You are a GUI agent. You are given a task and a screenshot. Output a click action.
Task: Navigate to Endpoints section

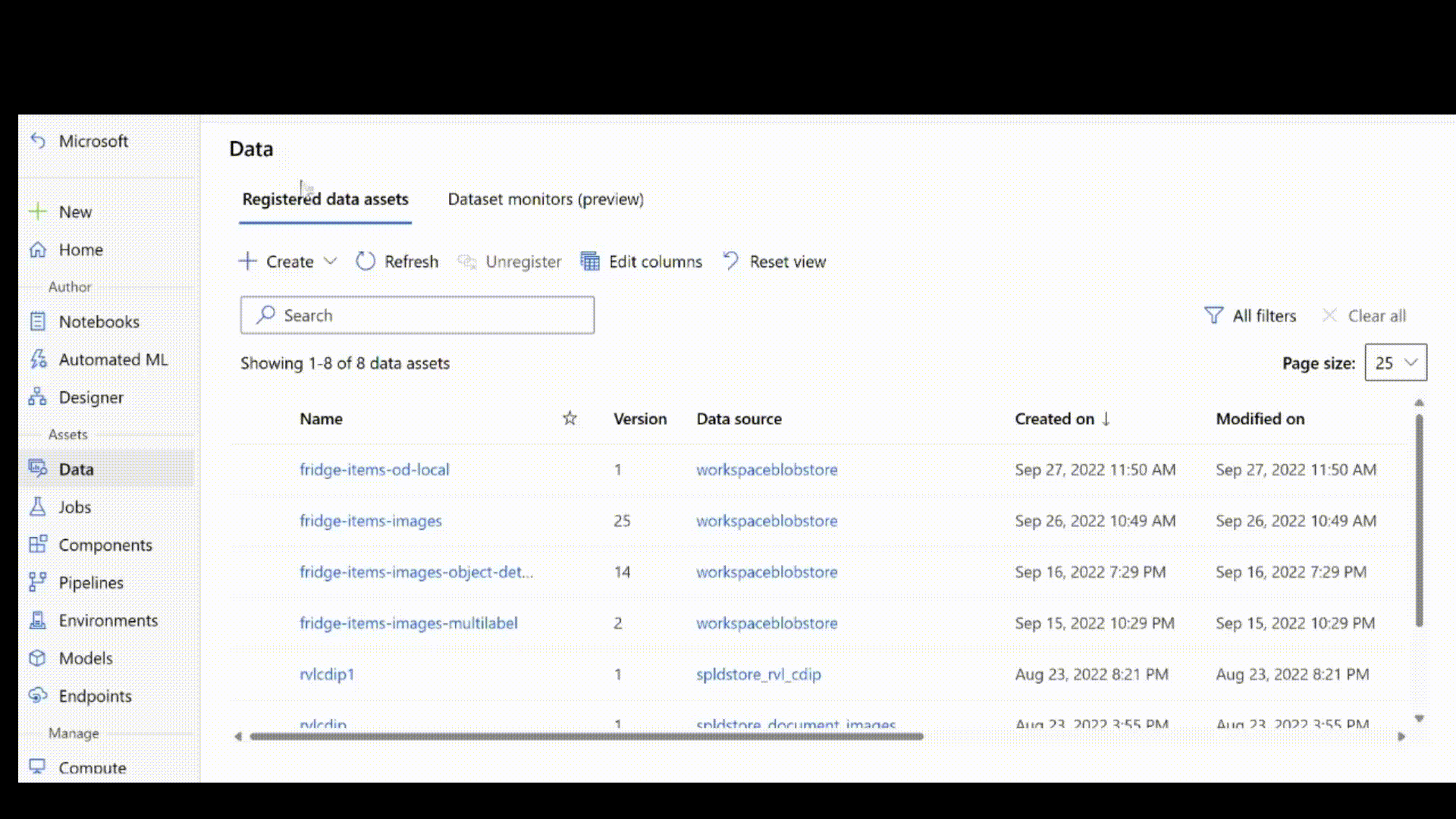95,696
